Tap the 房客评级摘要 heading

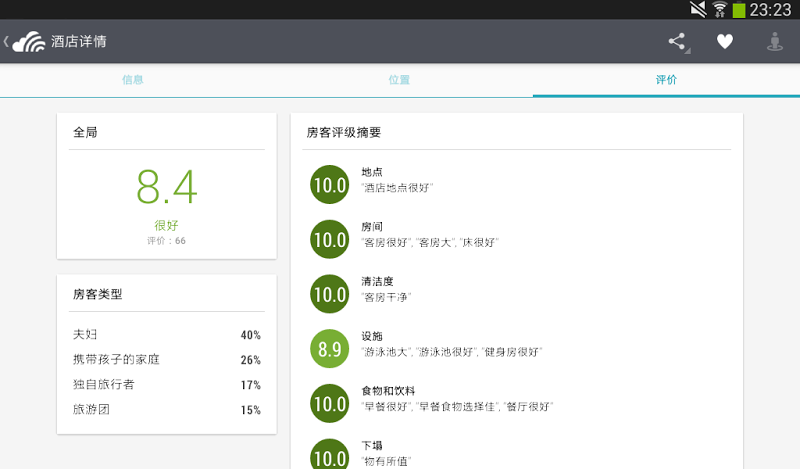(x=344, y=133)
